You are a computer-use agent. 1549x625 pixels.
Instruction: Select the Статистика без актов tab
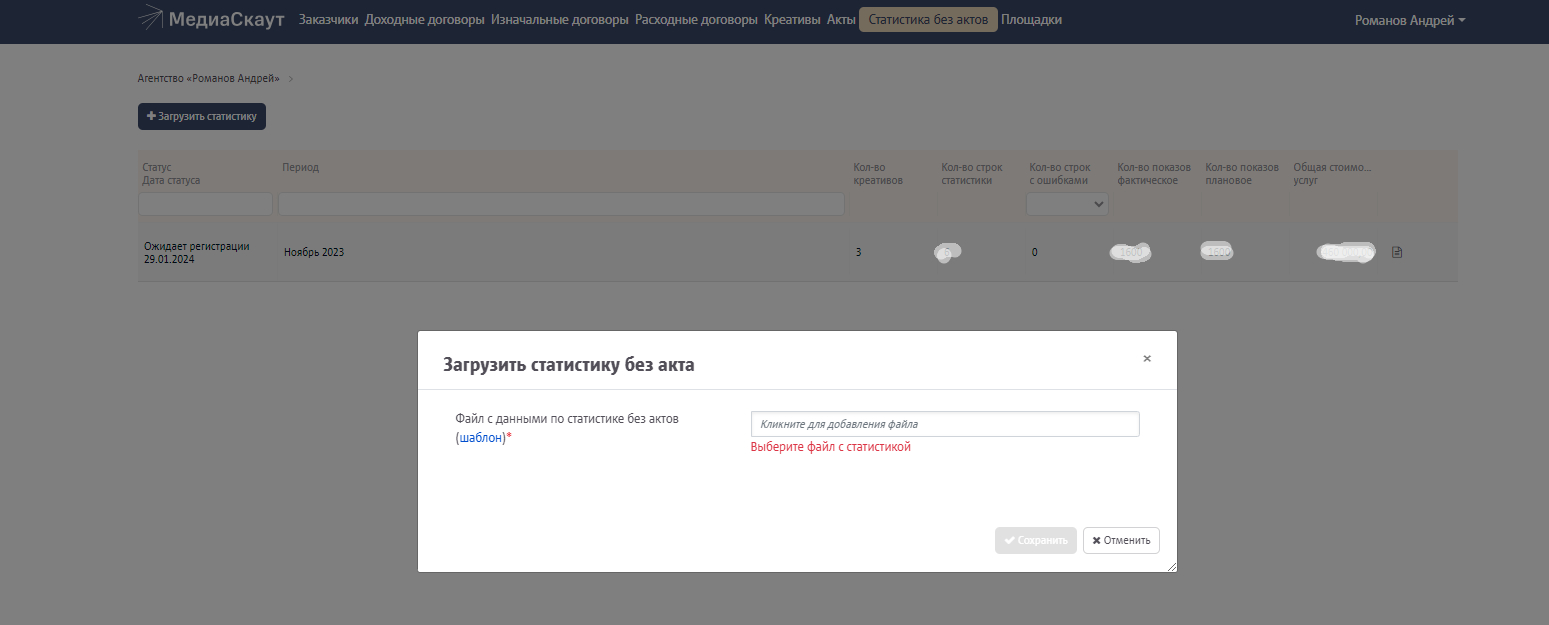pos(928,20)
